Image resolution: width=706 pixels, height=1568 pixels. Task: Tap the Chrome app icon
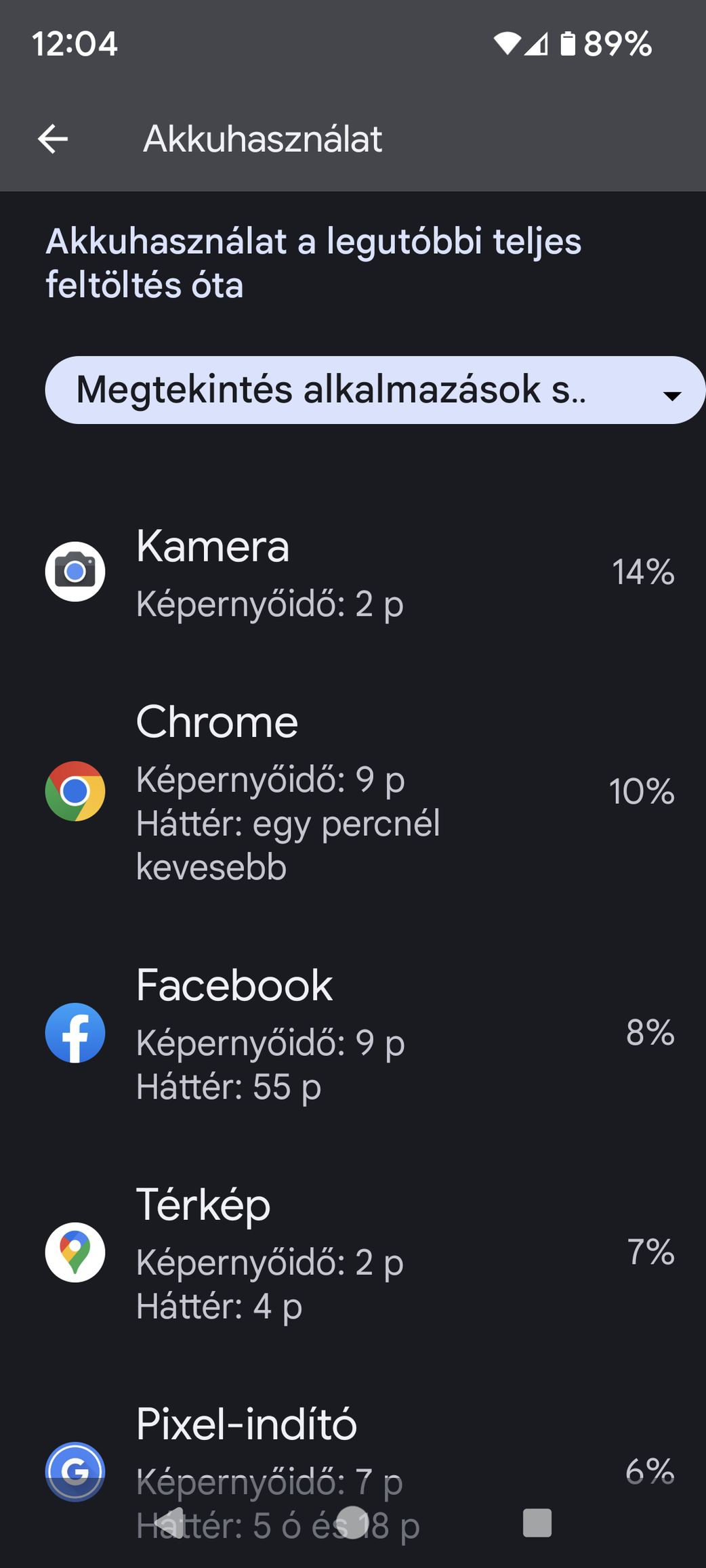(75, 791)
